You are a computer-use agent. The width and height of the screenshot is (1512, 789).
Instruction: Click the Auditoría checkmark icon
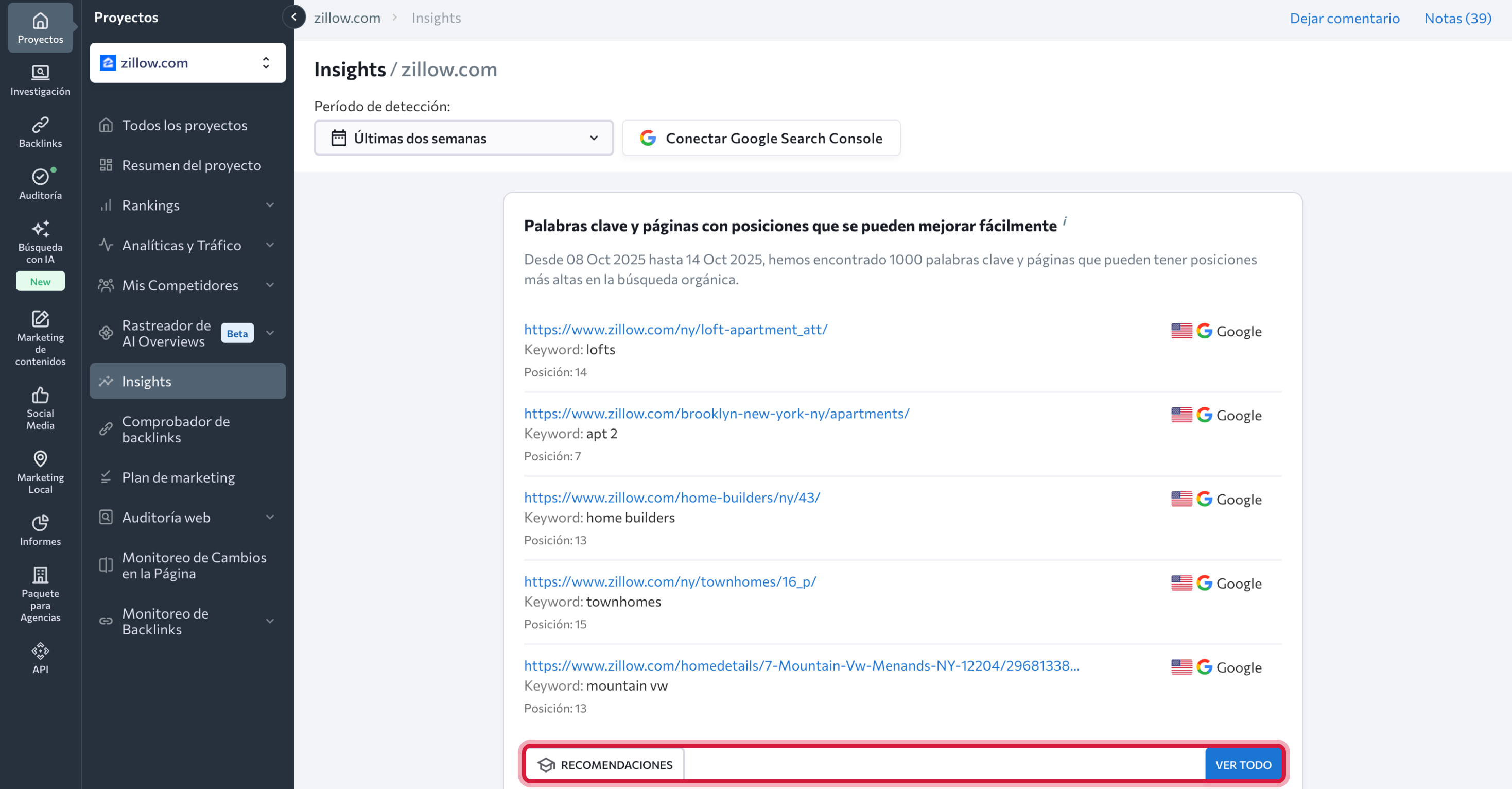[x=40, y=177]
